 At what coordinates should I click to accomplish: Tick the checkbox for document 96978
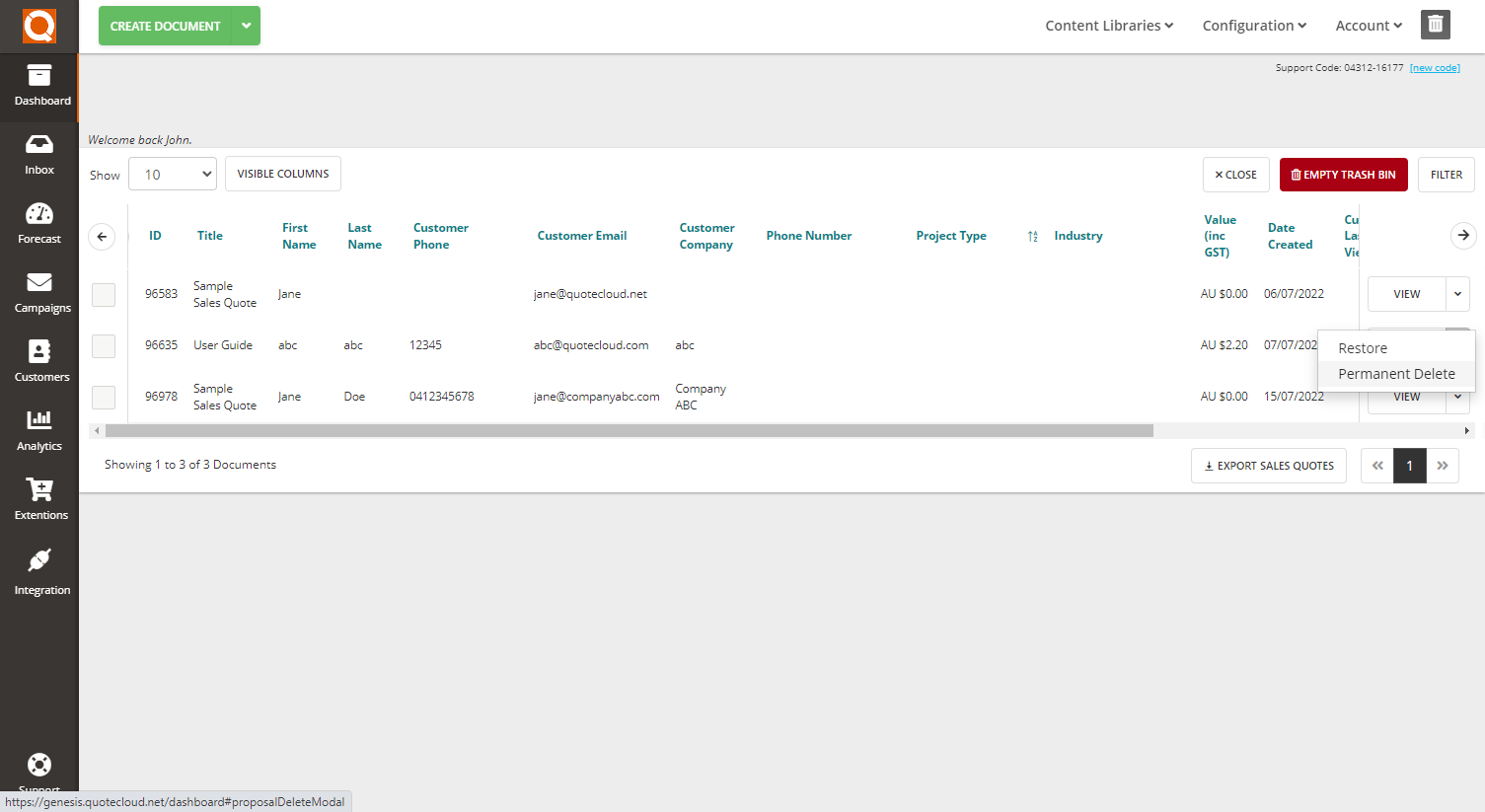click(x=103, y=397)
